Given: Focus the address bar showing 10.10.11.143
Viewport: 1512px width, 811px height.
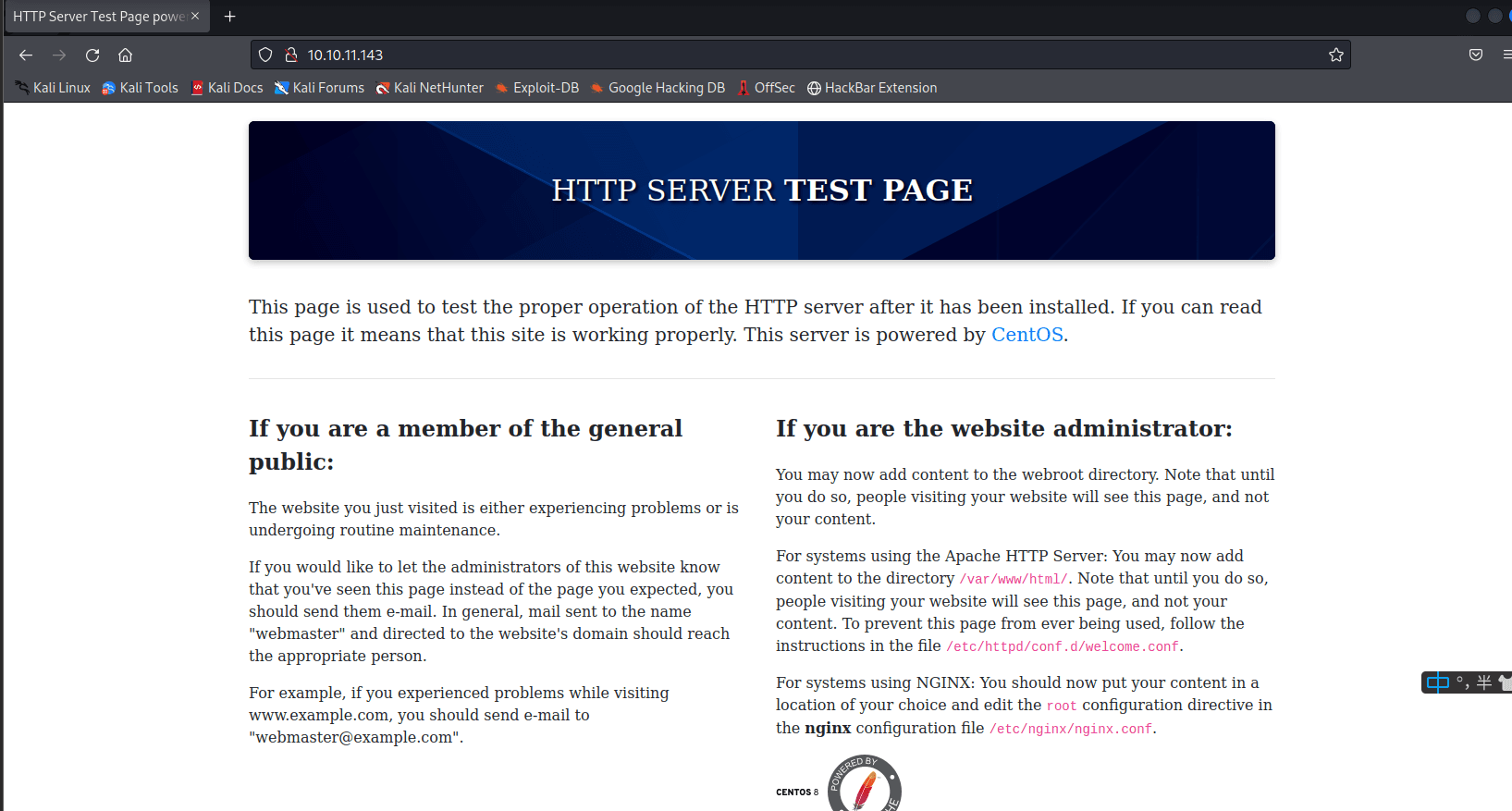Looking at the screenshot, I should coord(740,55).
